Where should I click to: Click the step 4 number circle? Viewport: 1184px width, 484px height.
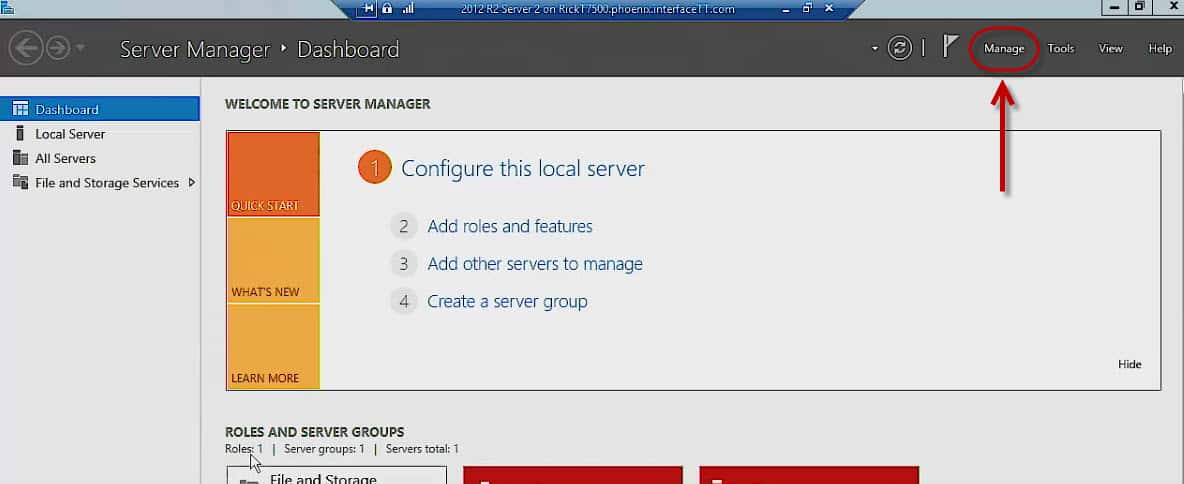coord(404,301)
